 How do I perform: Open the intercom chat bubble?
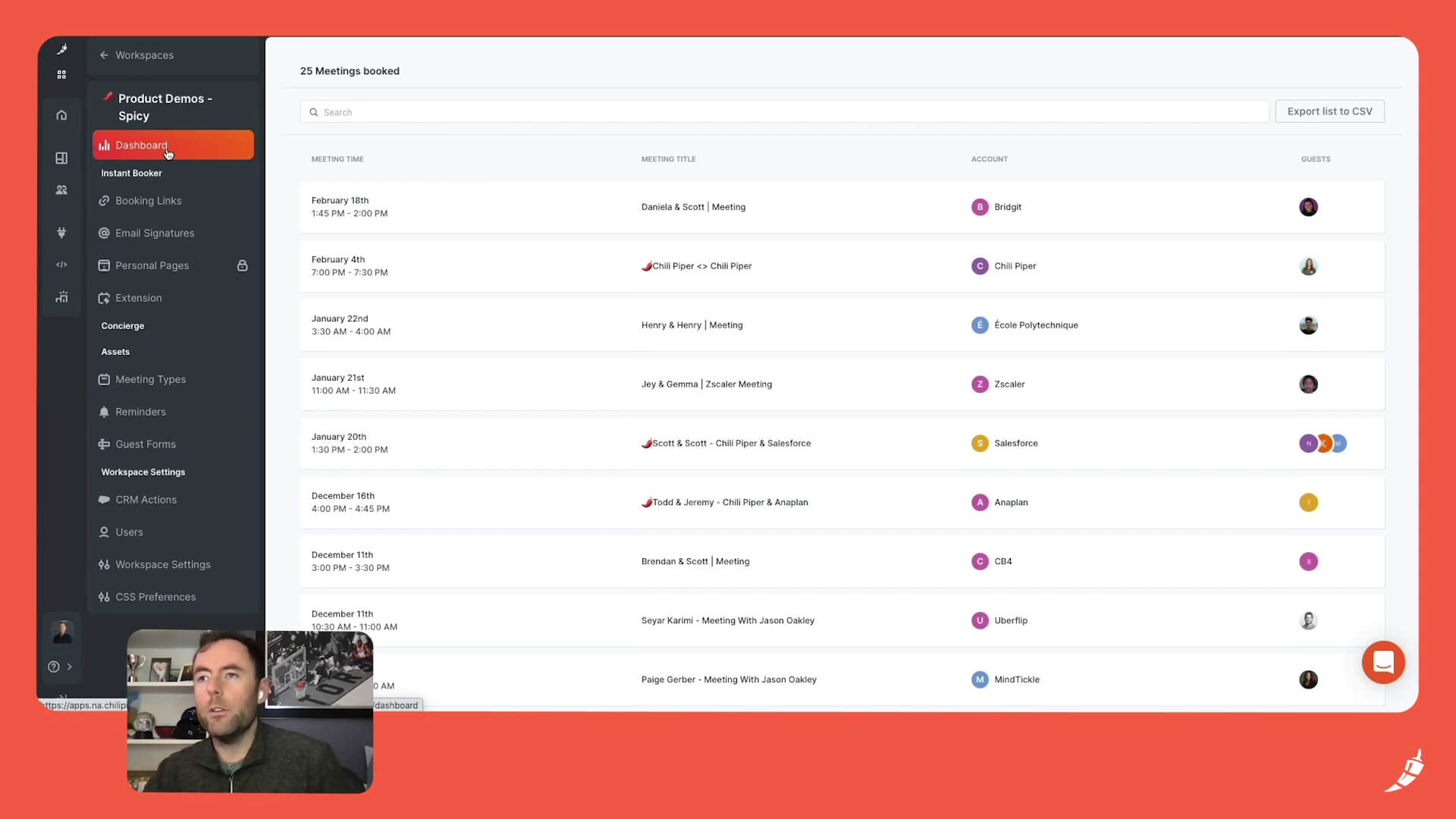(x=1383, y=662)
